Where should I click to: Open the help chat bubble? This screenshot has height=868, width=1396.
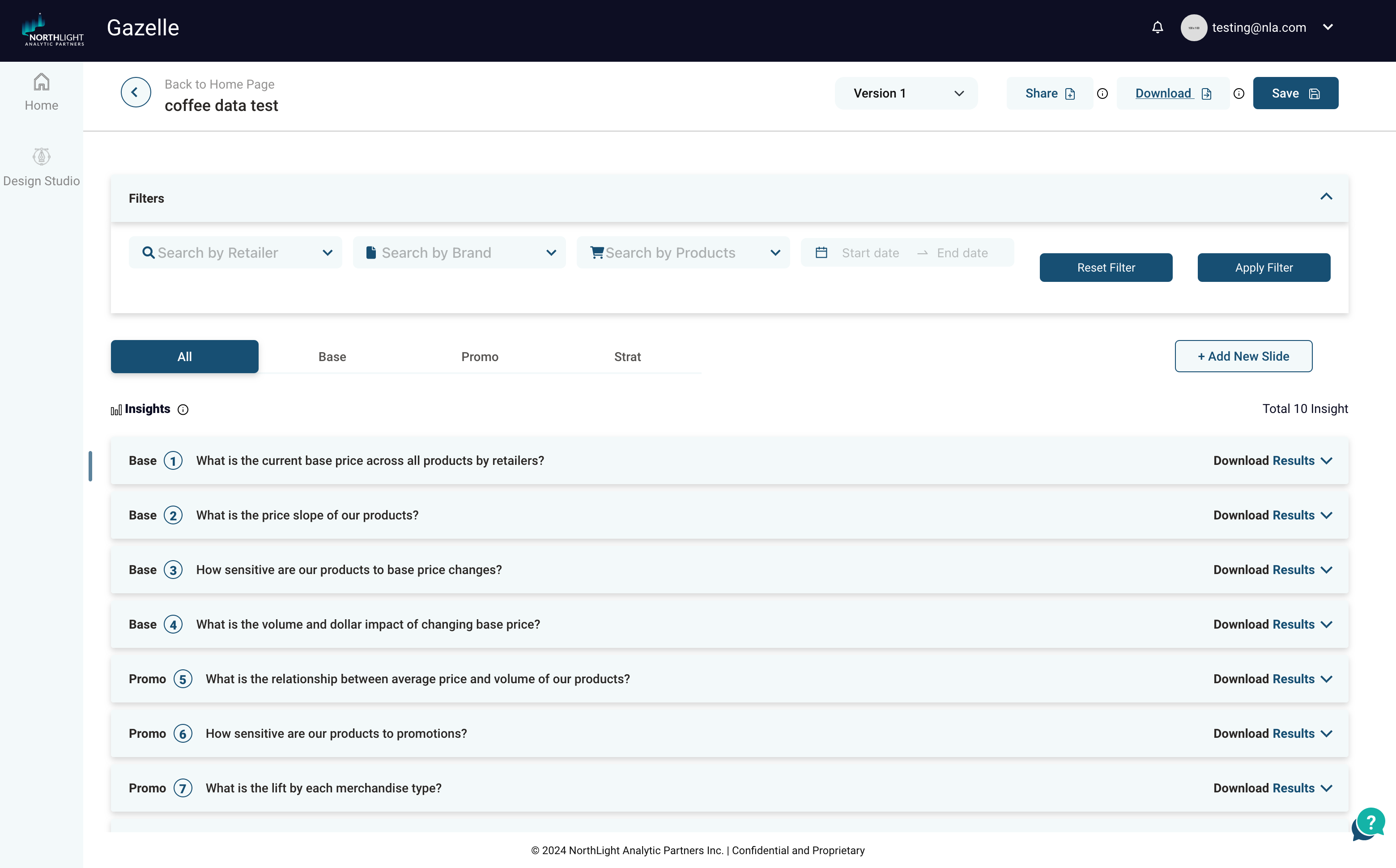pos(1368,824)
